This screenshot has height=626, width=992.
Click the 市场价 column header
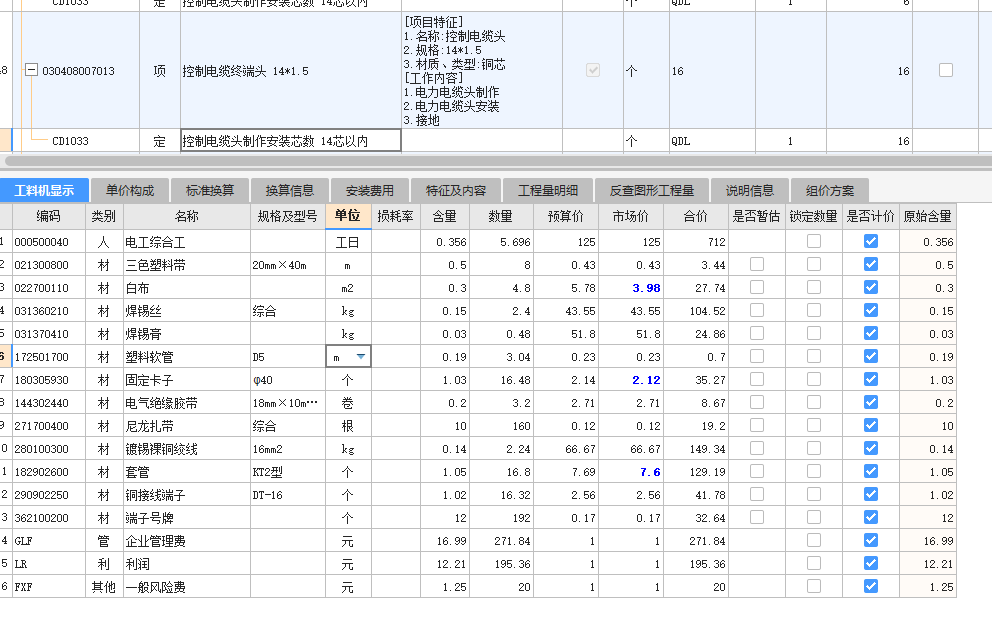[x=631, y=216]
